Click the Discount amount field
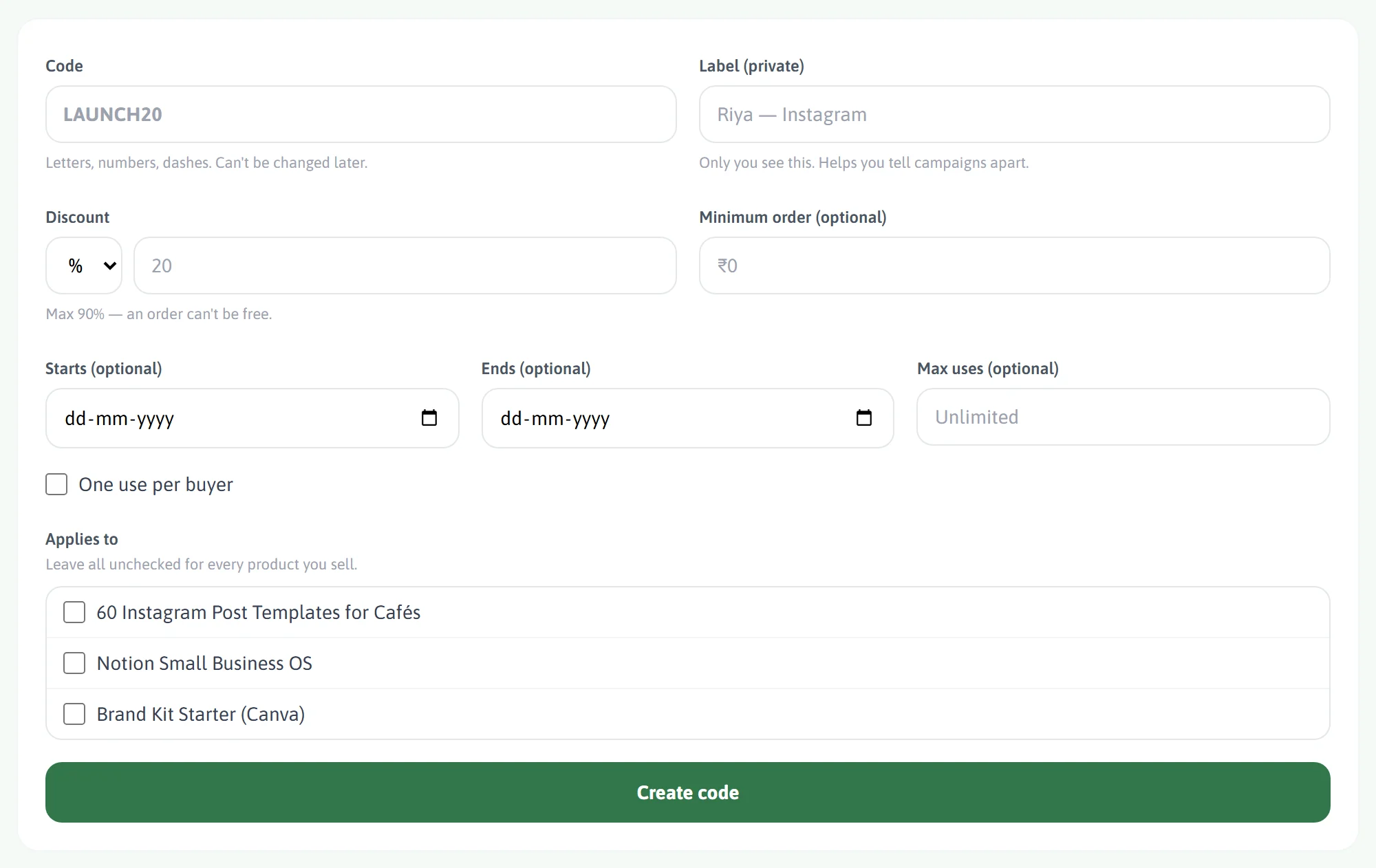This screenshot has width=1376, height=868. pyautogui.click(x=405, y=265)
